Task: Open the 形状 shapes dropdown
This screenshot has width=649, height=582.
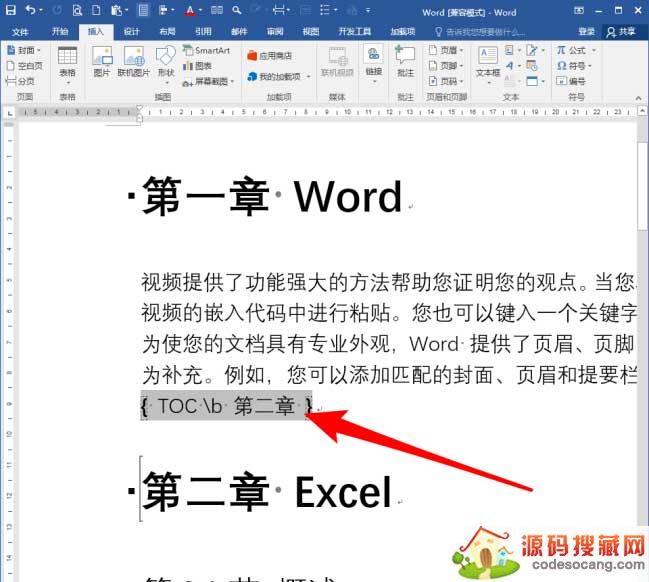Action: coord(165,73)
